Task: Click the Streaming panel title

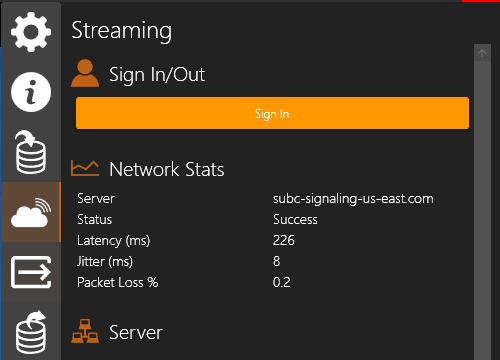Action: 122,31
